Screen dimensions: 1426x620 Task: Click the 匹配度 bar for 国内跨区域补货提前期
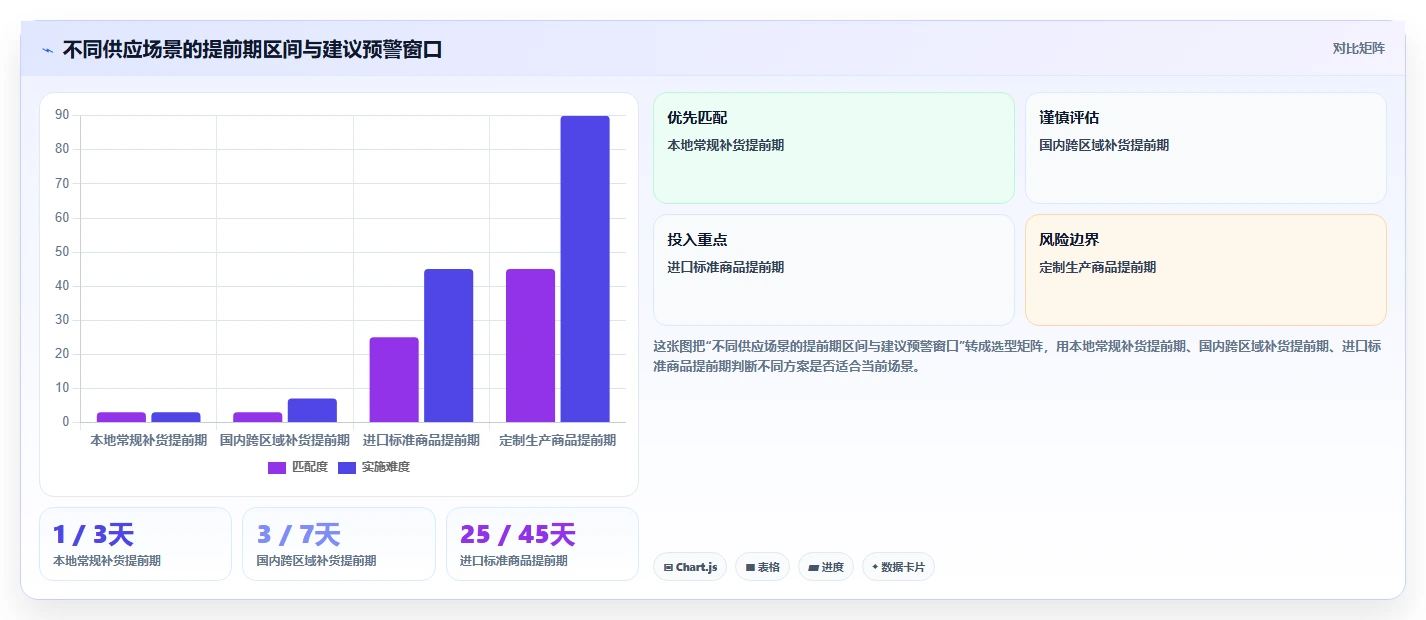click(x=258, y=417)
